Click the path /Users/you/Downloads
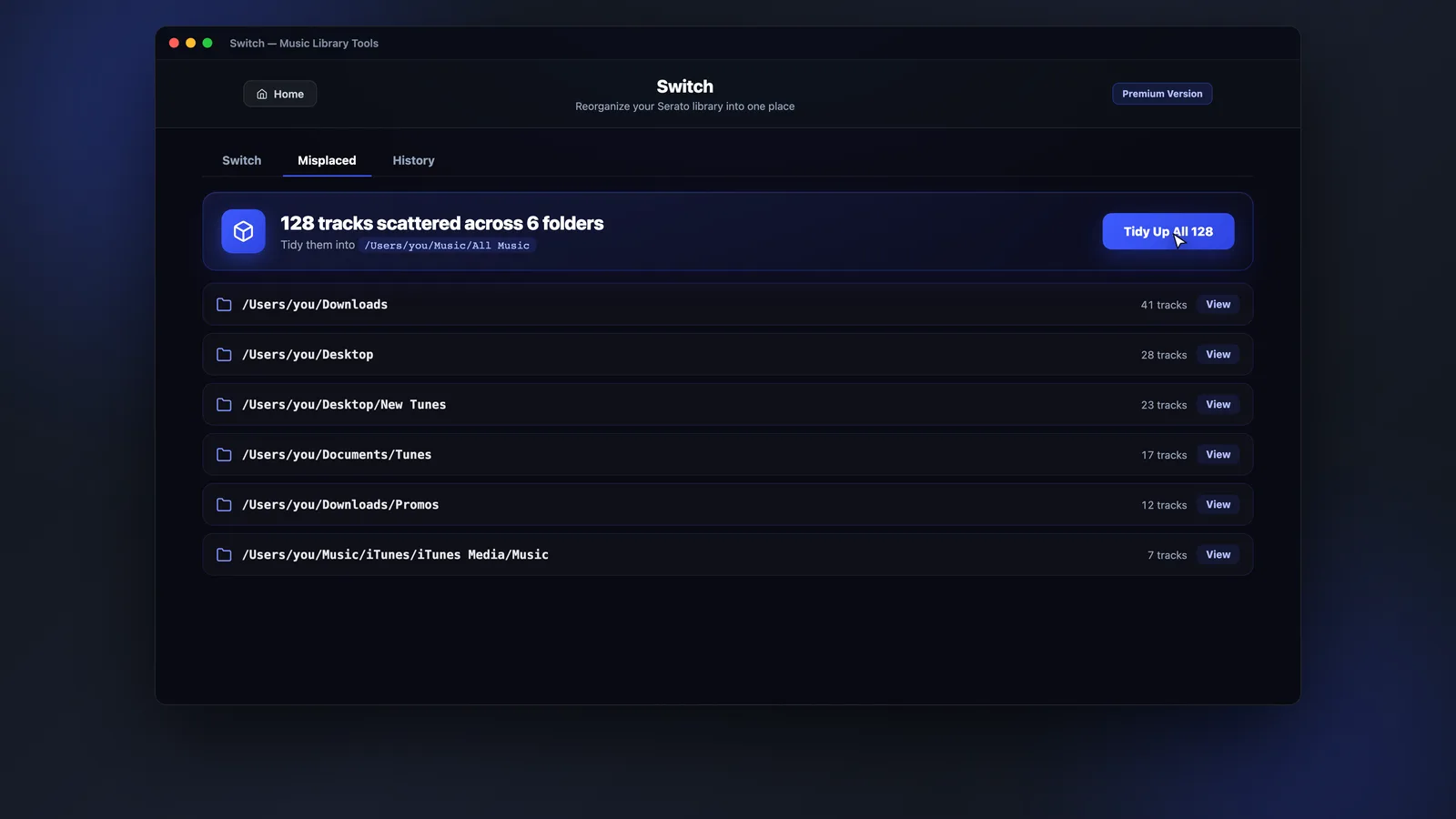This screenshot has width=1456, height=819. tap(315, 305)
